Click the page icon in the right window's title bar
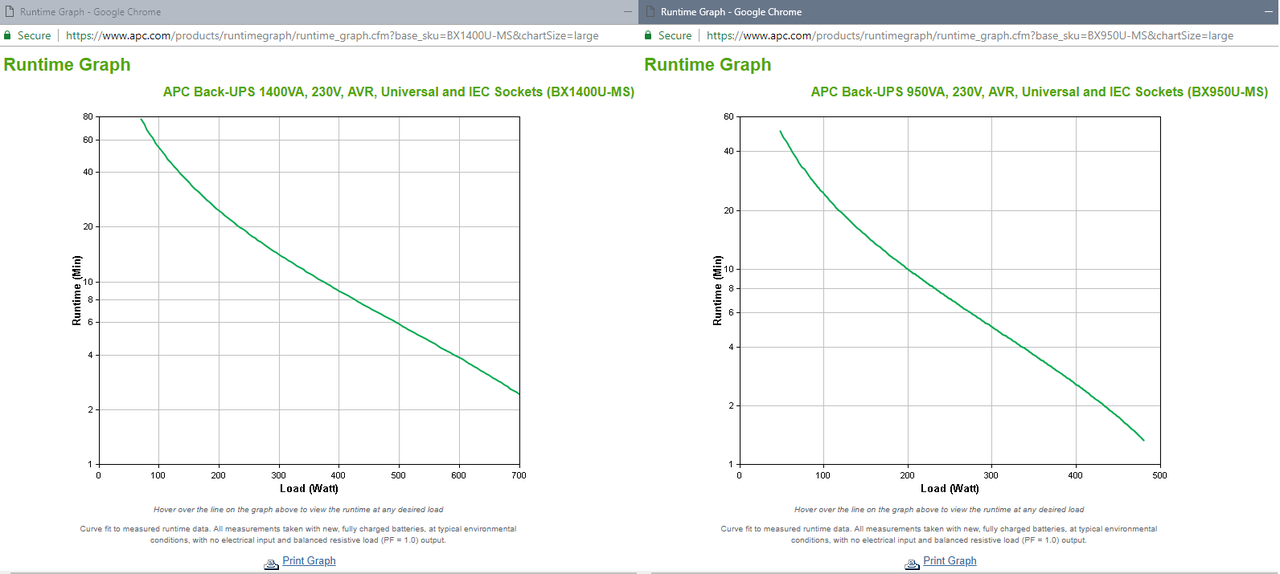 [x=650, y=12]
